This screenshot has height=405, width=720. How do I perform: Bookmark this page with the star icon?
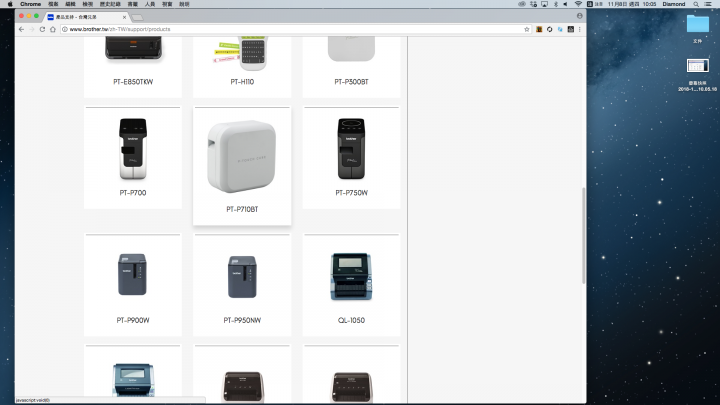[x=527, y=29]
